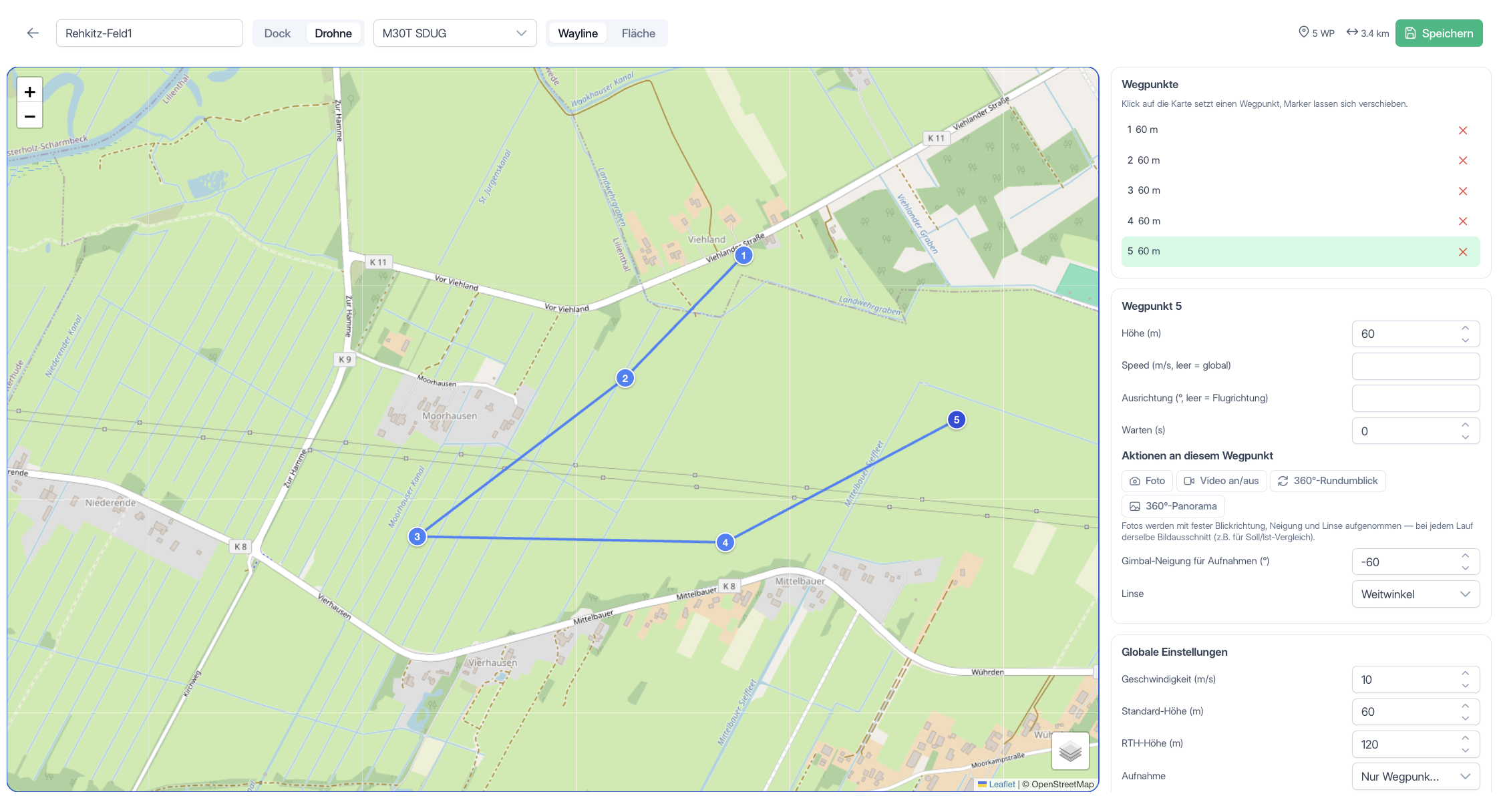1499x812 pixels.
Task: Open the map layers control
Action: pos(1070,751)
